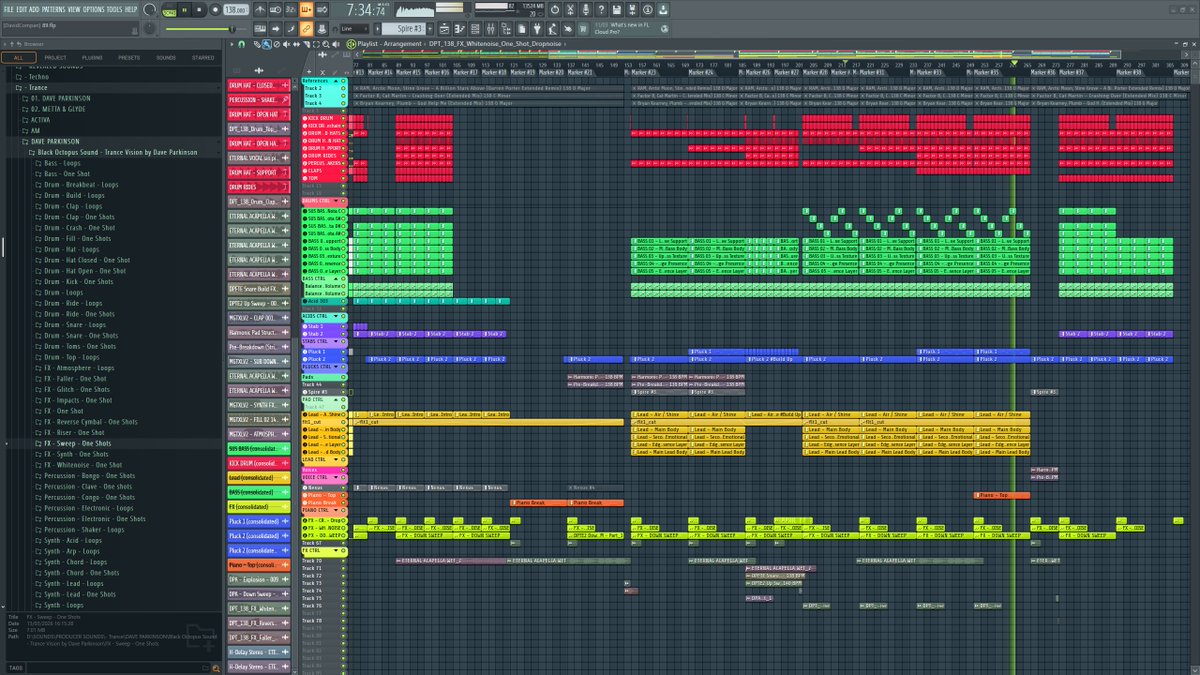The height and width of the screenshot is (675, 1200).
Task: Toggle the metronome icon in the top toolbar
Action: point(260,9)
